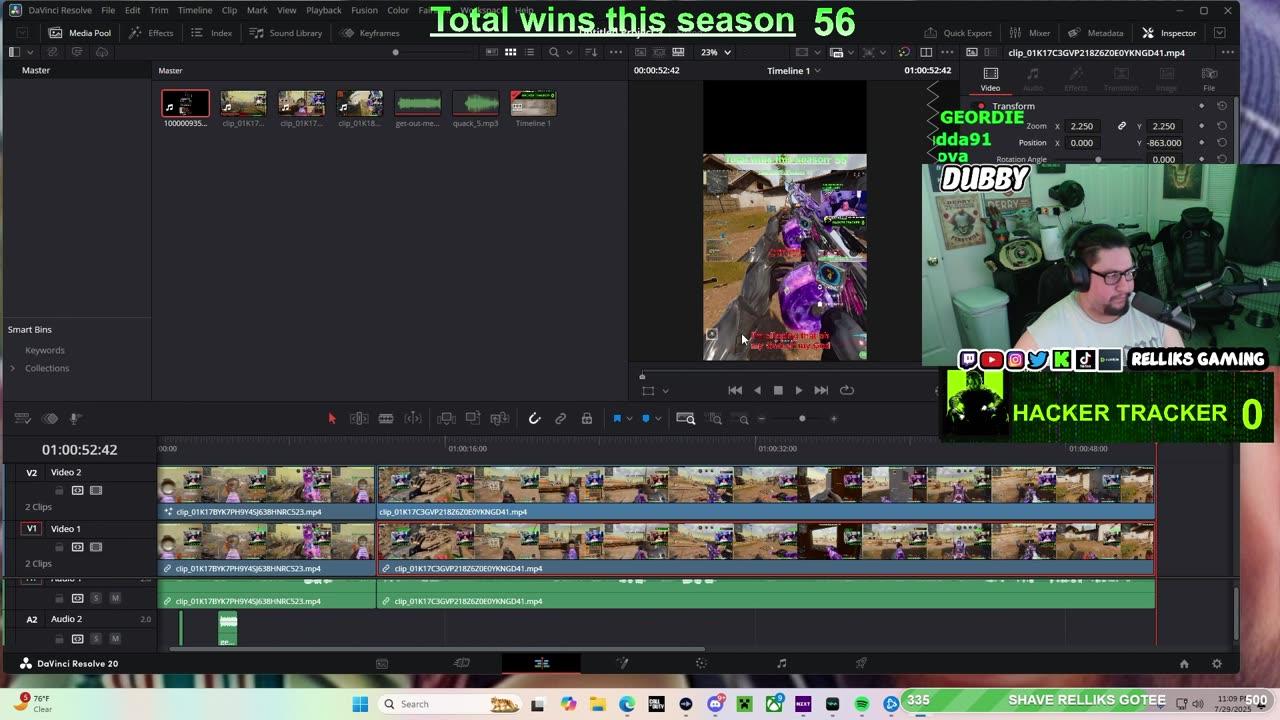Solo Audio 2 track with S button

click(x=96, y=638)
